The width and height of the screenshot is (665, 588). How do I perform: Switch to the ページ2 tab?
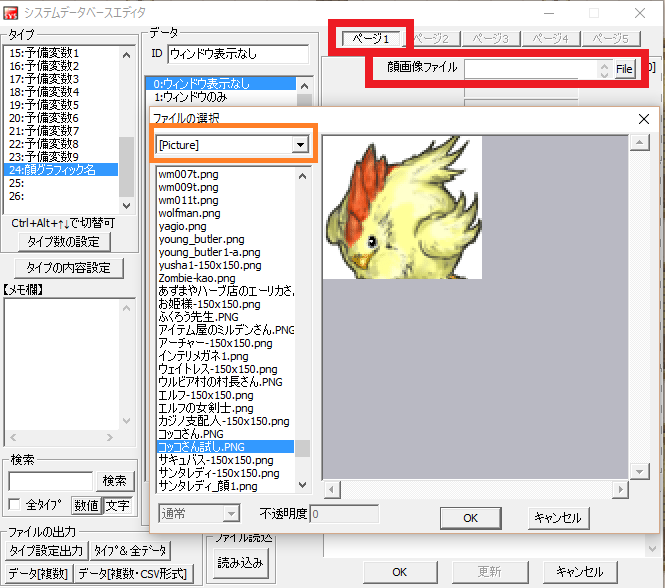point(431,39)
